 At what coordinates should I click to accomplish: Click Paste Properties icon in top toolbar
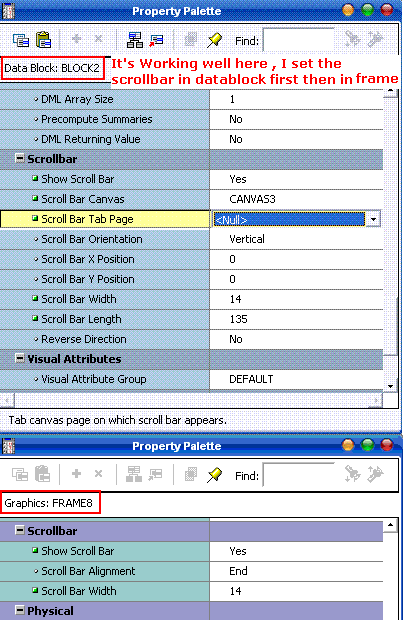[44, 40]
